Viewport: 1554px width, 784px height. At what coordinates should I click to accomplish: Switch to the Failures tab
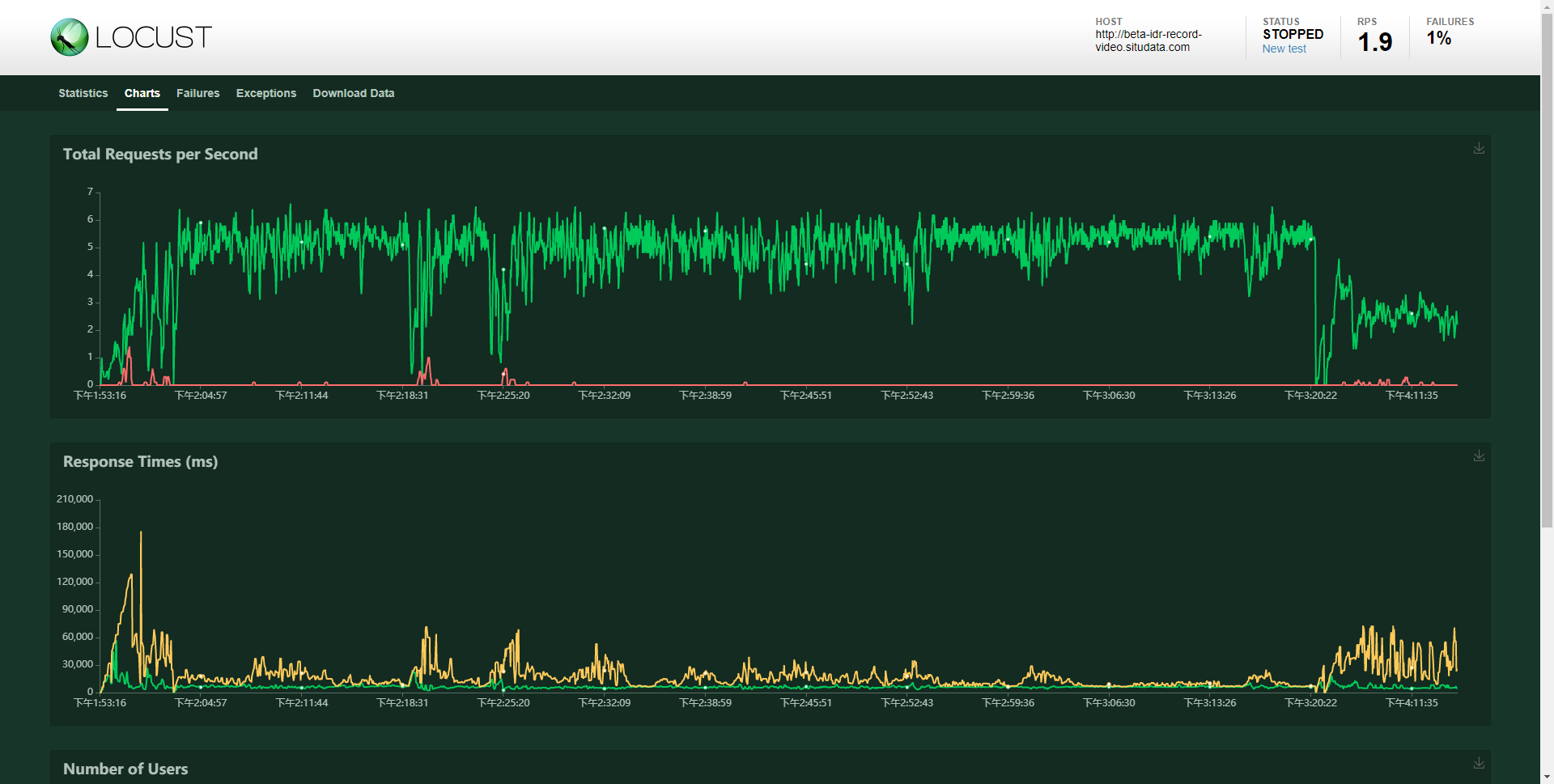click(x=198, y=93)
